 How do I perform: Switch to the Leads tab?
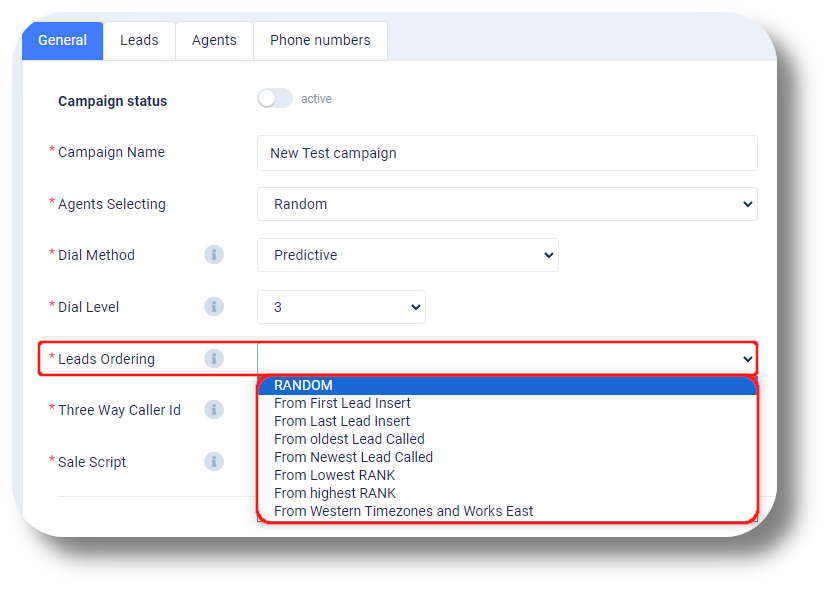139,40
